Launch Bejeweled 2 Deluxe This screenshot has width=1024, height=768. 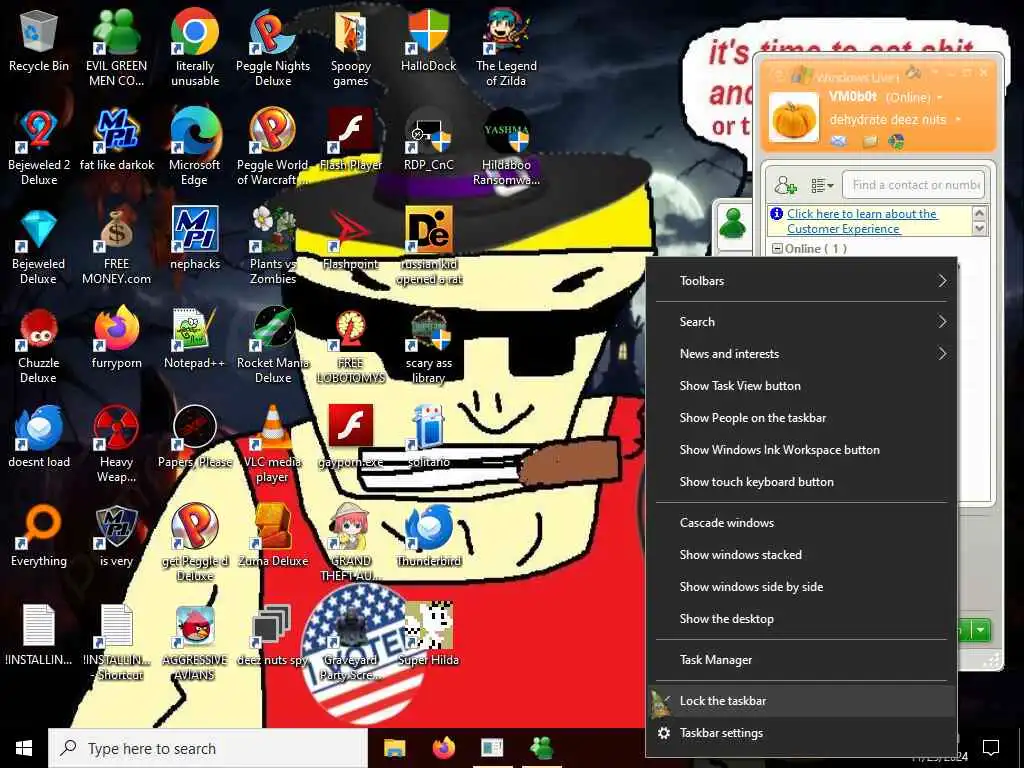(x=39, y=148)
